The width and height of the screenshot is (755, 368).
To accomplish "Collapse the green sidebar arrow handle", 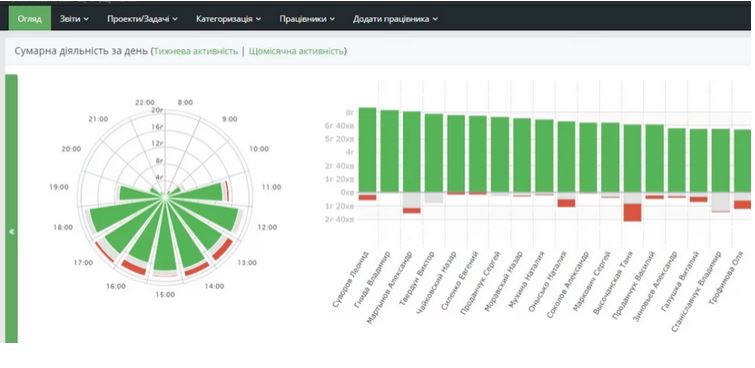I will 12,232.
